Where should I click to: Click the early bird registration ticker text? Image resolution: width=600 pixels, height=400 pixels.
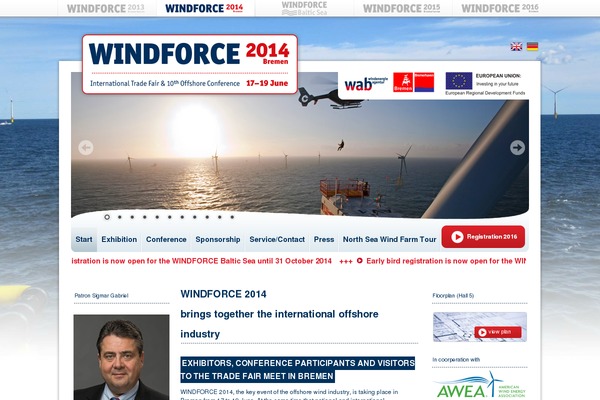coord(446,261)
